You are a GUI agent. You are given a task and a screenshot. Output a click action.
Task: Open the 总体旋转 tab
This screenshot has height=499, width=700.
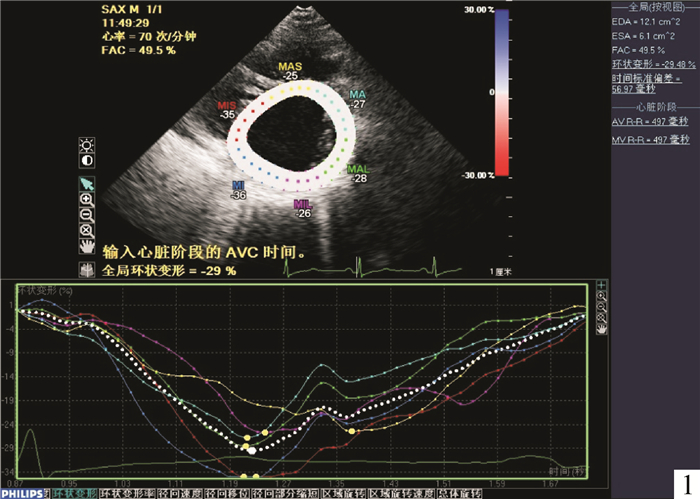[x=461, y=493]
